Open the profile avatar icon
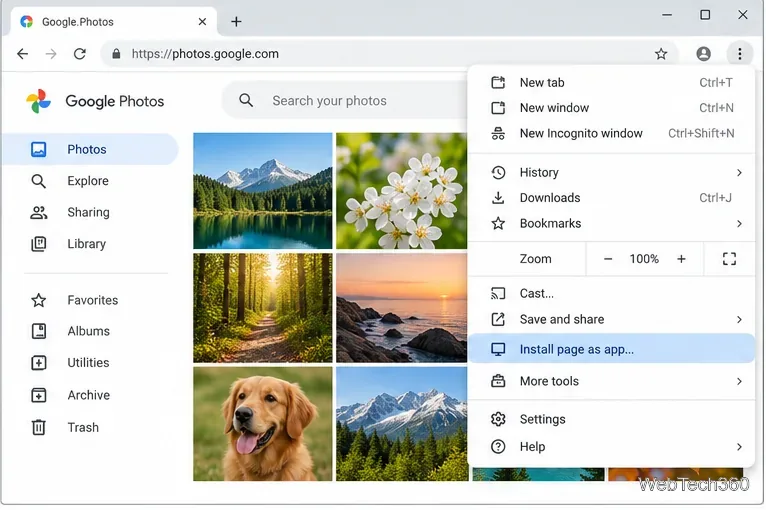766x510 pixels. click(703, 54)
